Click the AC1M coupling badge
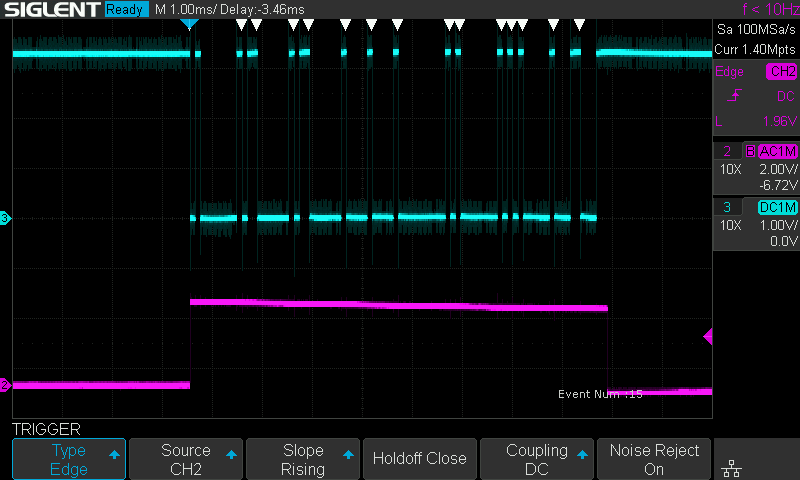 [x=778, y=151]
